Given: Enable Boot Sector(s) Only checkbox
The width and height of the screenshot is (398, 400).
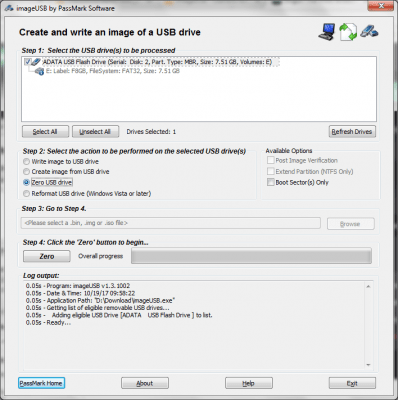Looking at the screenshot, I should 271,182.
